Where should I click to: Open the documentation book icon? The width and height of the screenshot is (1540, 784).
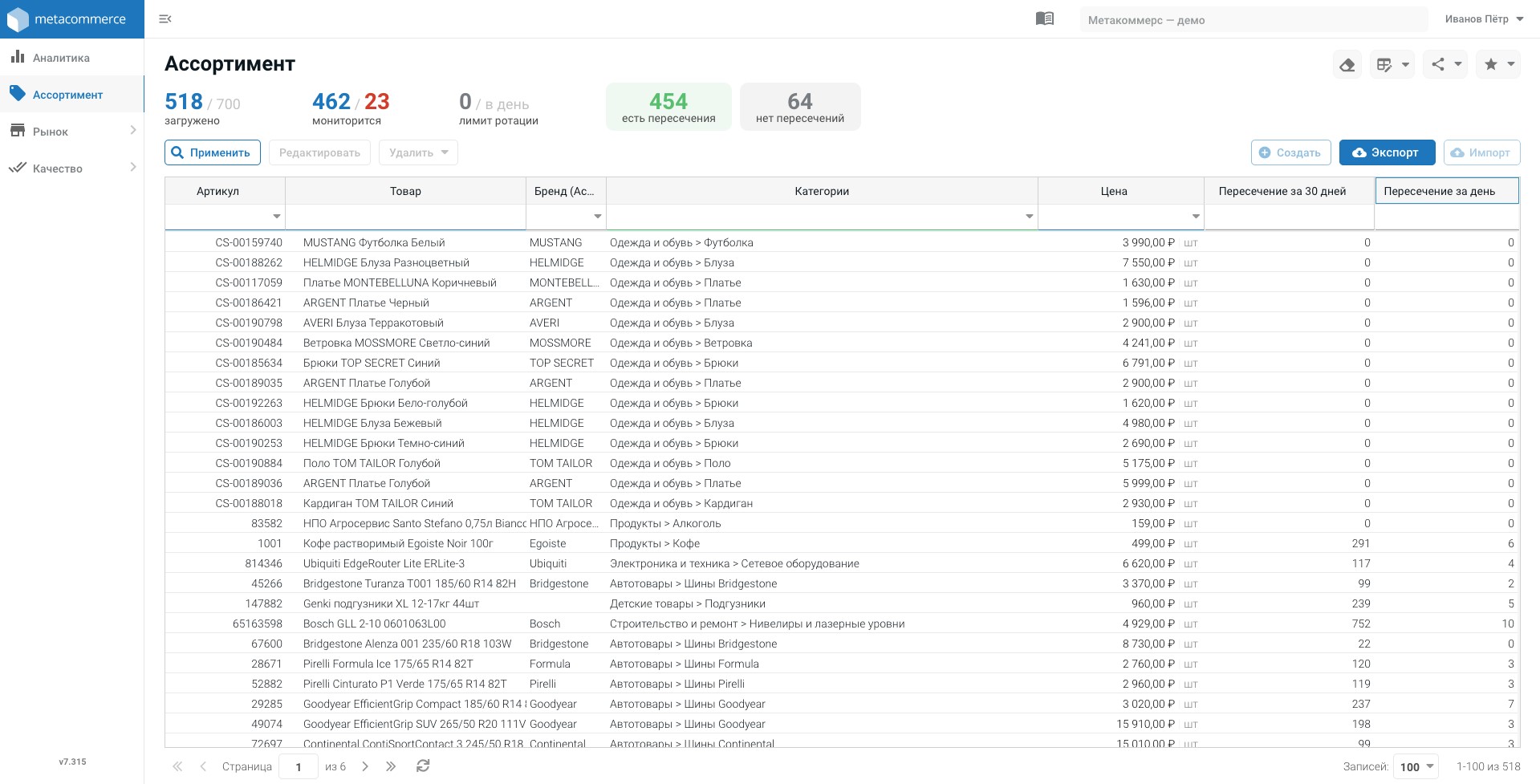(x=1044, y=18)
